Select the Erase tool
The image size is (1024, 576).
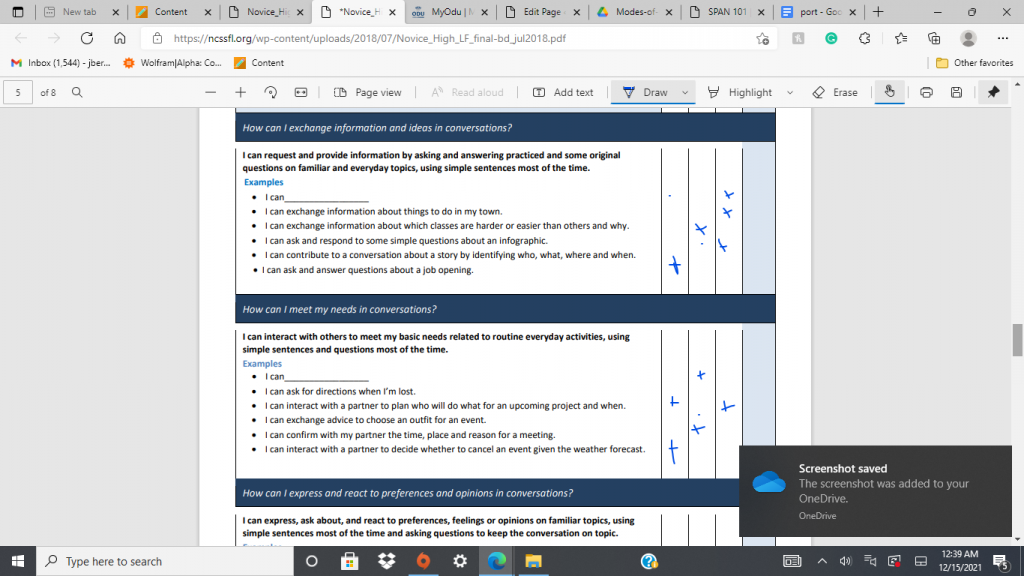pos(835,93)
